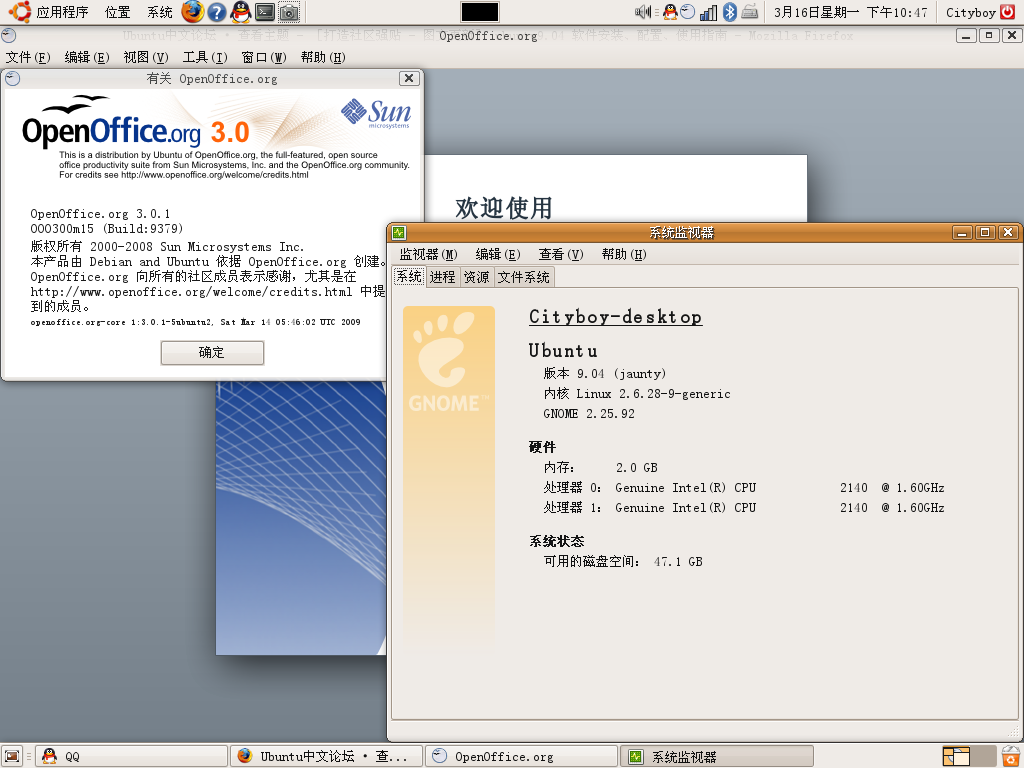The image size is (1024, 768).
Task: Open the 文件(F) menu in OpenOffice.org
Action: point(27,57)
